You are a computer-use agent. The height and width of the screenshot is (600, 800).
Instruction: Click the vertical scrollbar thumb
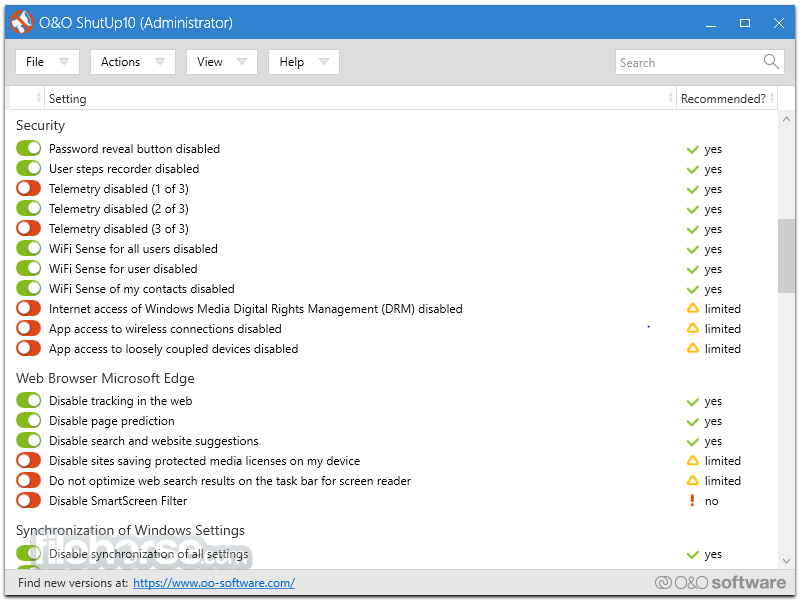[786, 256]
